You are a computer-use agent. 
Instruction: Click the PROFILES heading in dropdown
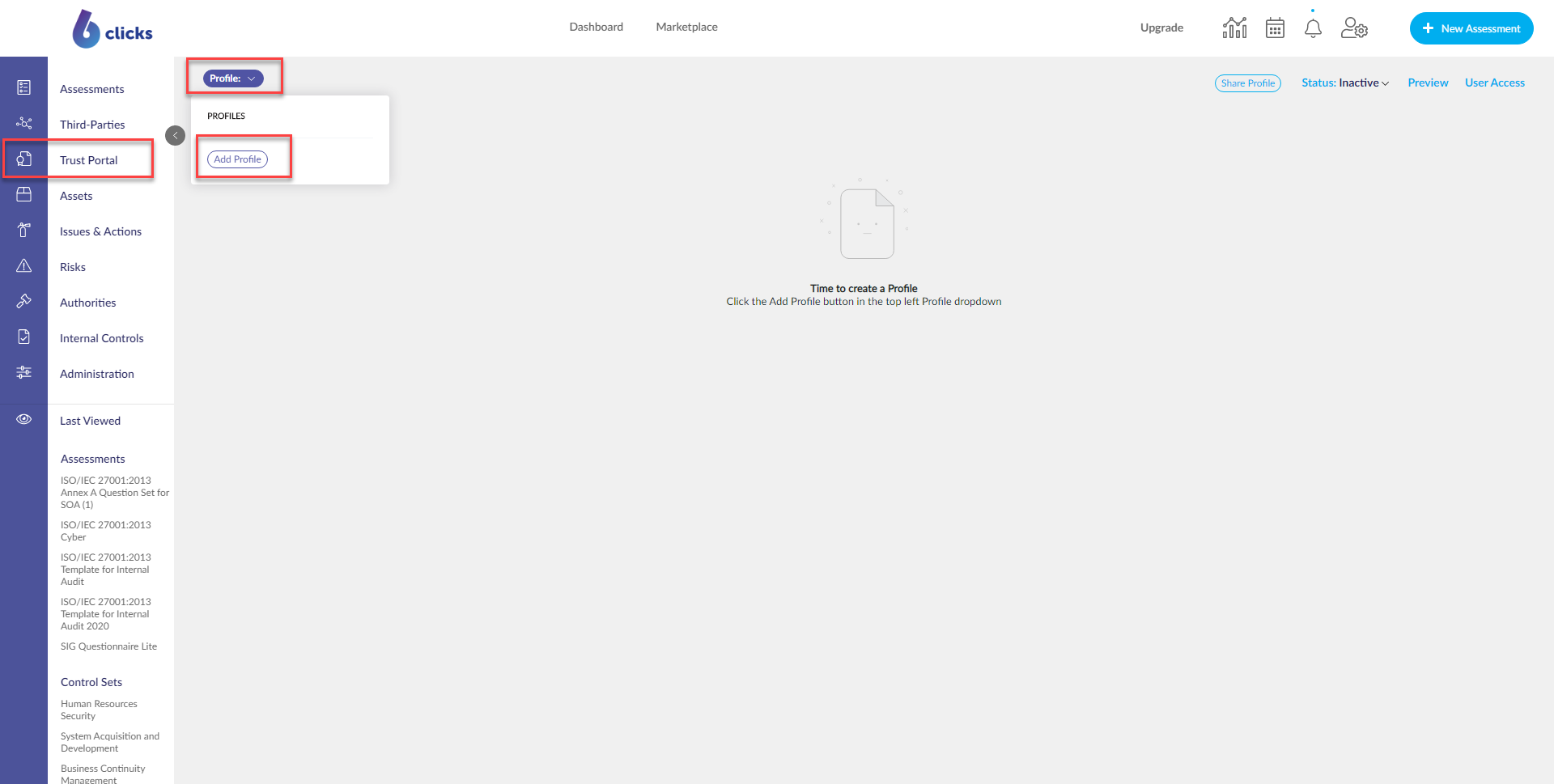point(226,116)
